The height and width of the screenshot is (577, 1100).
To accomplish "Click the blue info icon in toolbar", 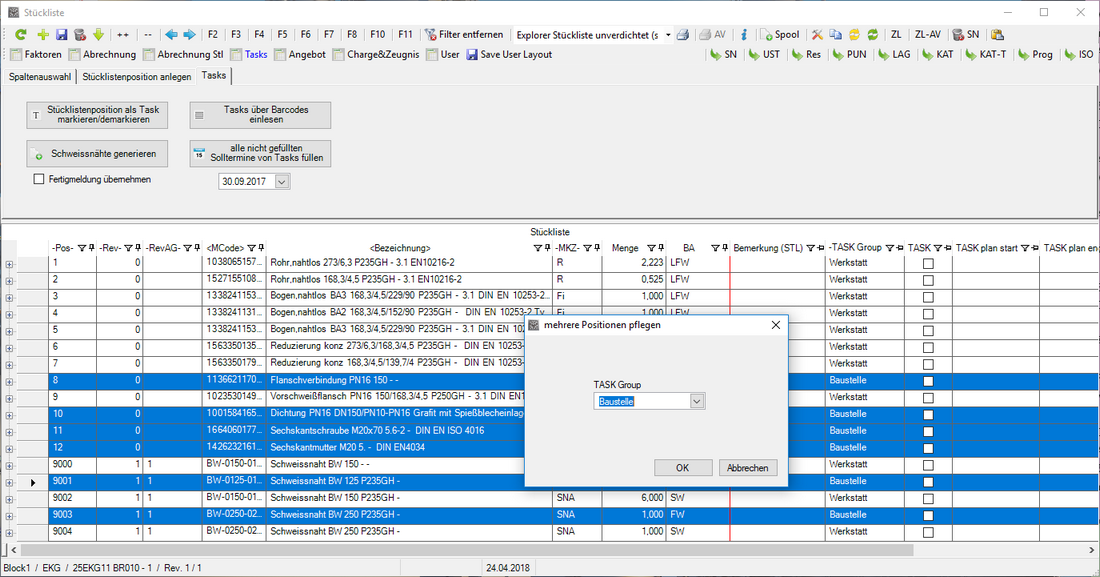I will pyautogui.click(x=743, y=34).
